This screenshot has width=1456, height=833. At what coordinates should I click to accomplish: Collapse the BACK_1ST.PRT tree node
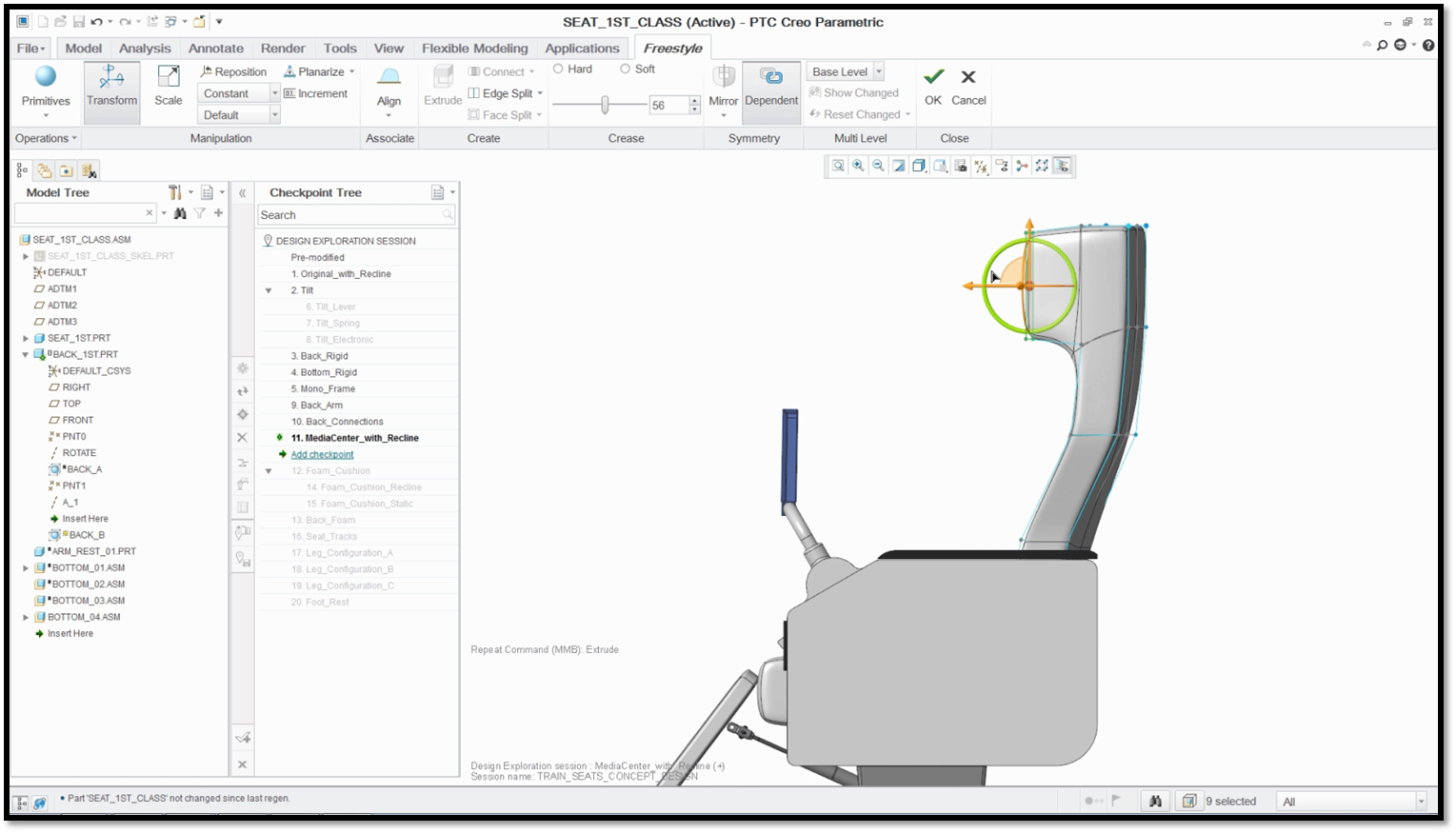click(26, 354)
